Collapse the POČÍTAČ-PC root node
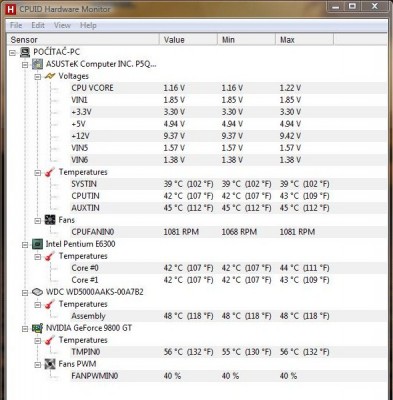The width and height of the screenshot is (393, 400). 13,52
